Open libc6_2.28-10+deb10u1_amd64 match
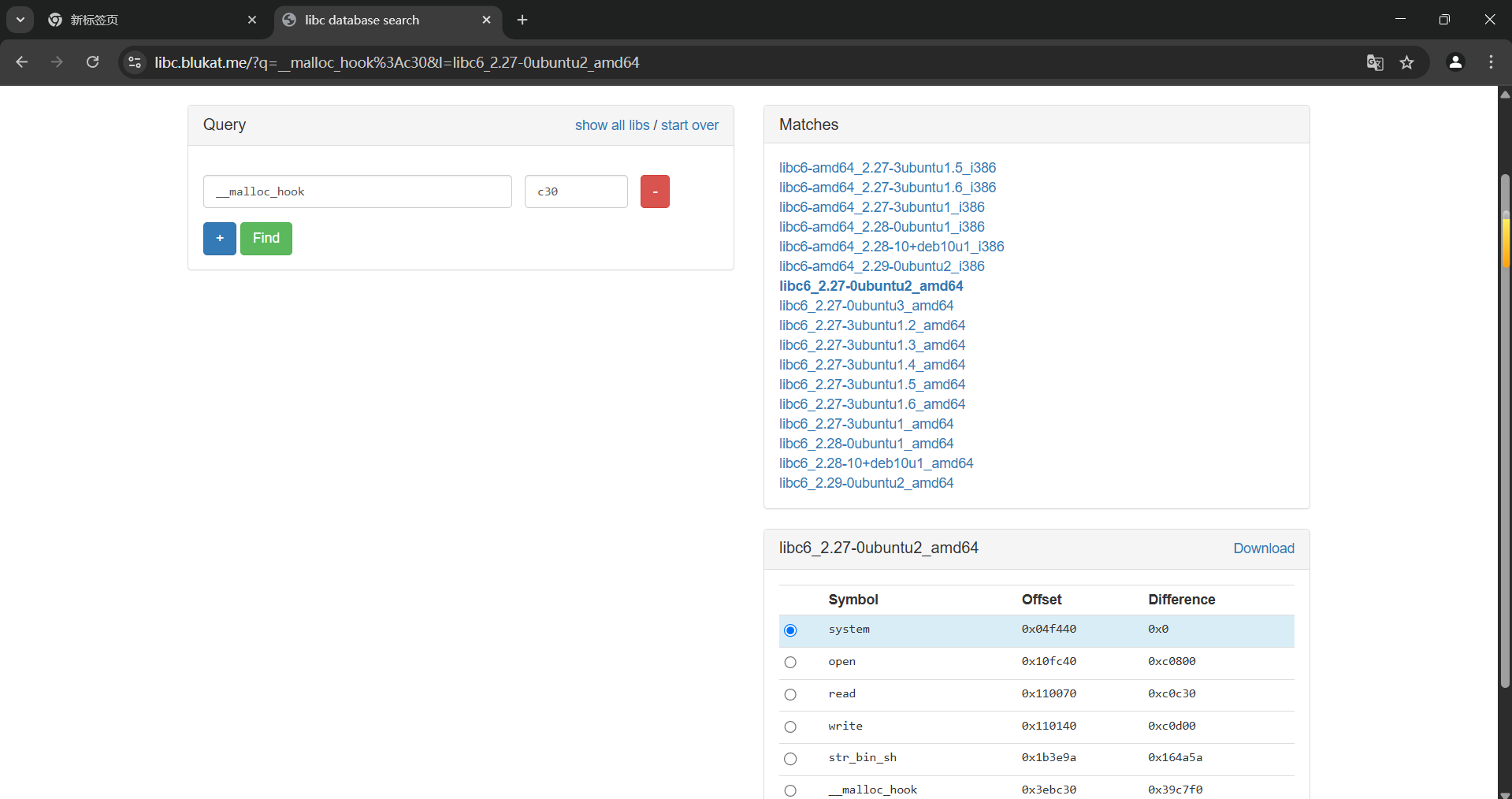Viewport: 1512px width, 799px height. (876, 463)
